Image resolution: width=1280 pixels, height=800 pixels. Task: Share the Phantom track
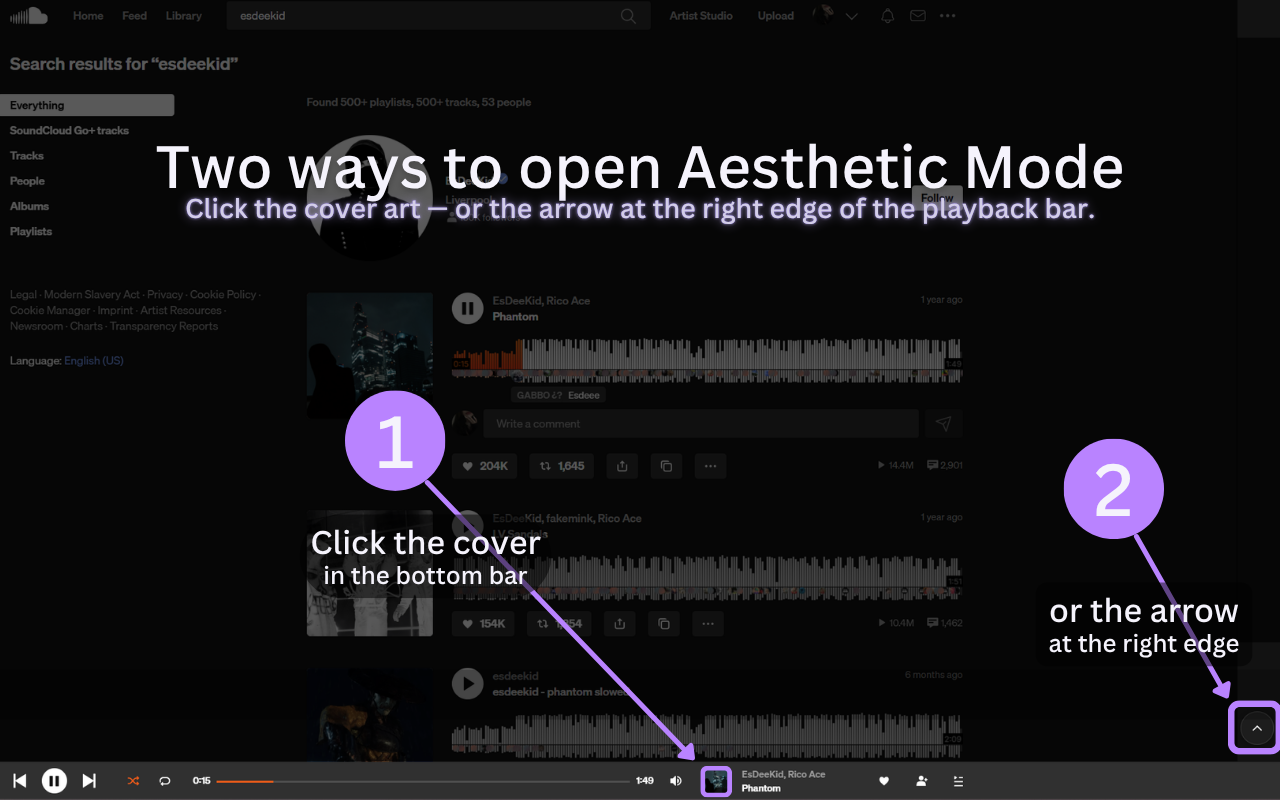[622, 466]
